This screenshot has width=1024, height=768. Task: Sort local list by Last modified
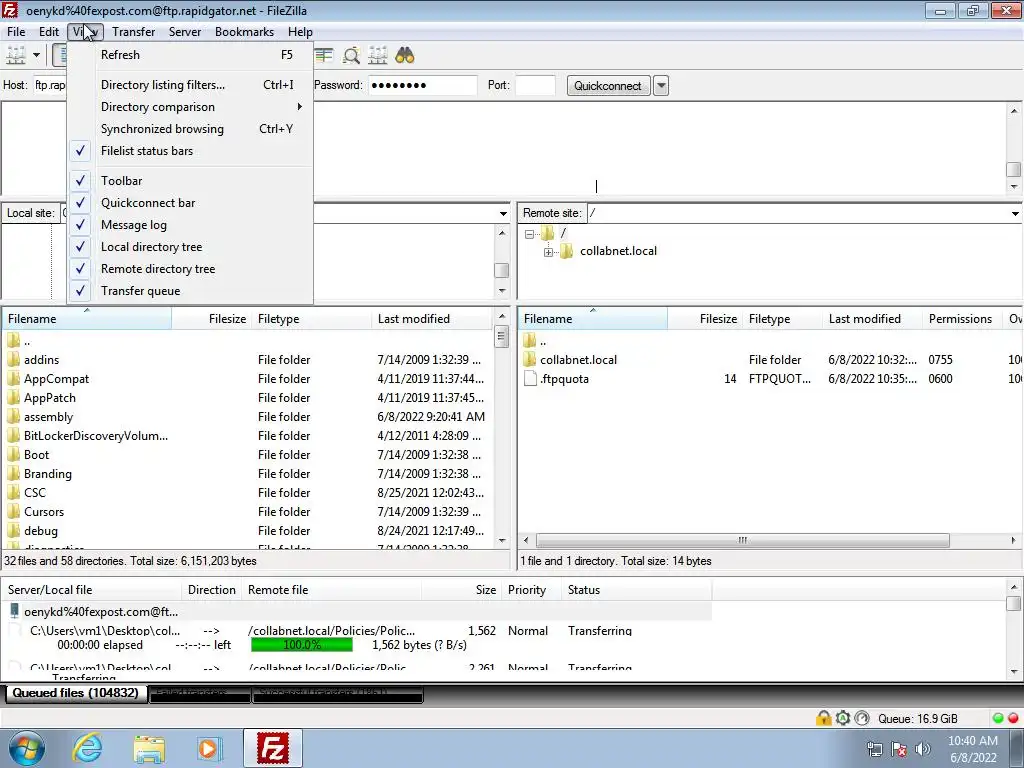tap(432, 319)
